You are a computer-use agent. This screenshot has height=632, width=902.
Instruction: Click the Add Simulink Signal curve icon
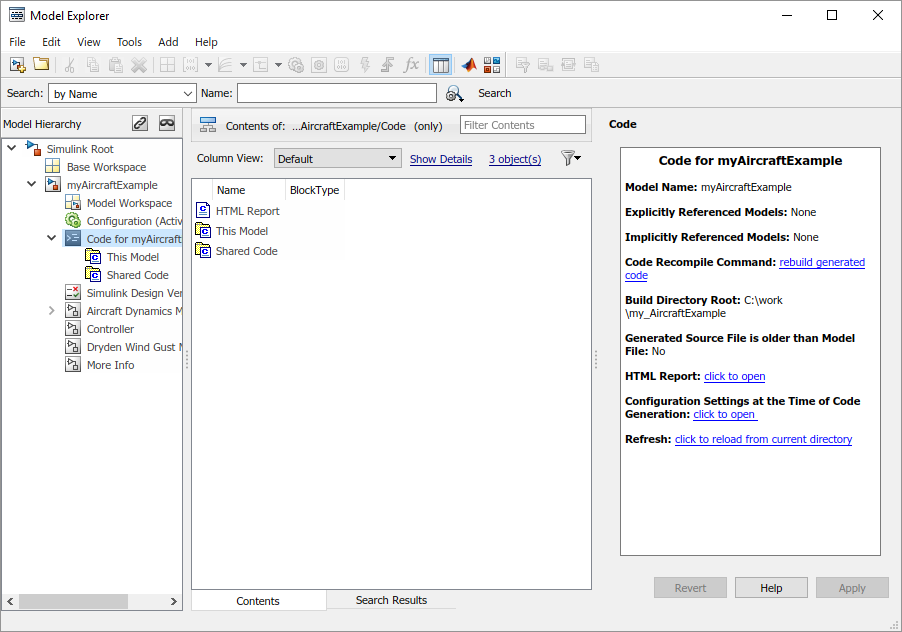[225, 65]
